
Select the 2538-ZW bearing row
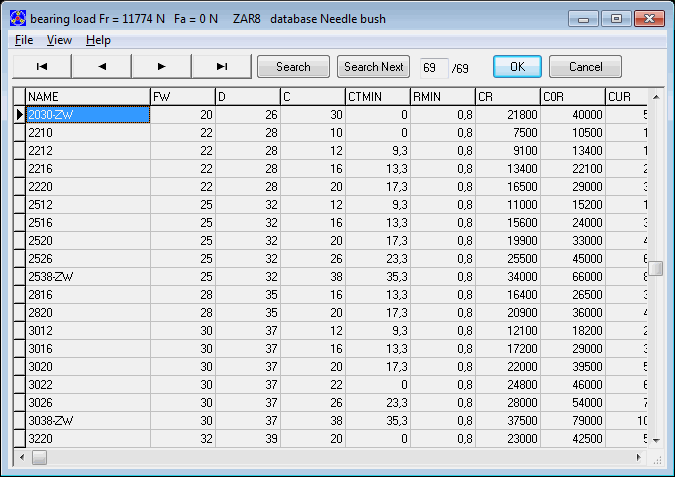click(87, 275)
